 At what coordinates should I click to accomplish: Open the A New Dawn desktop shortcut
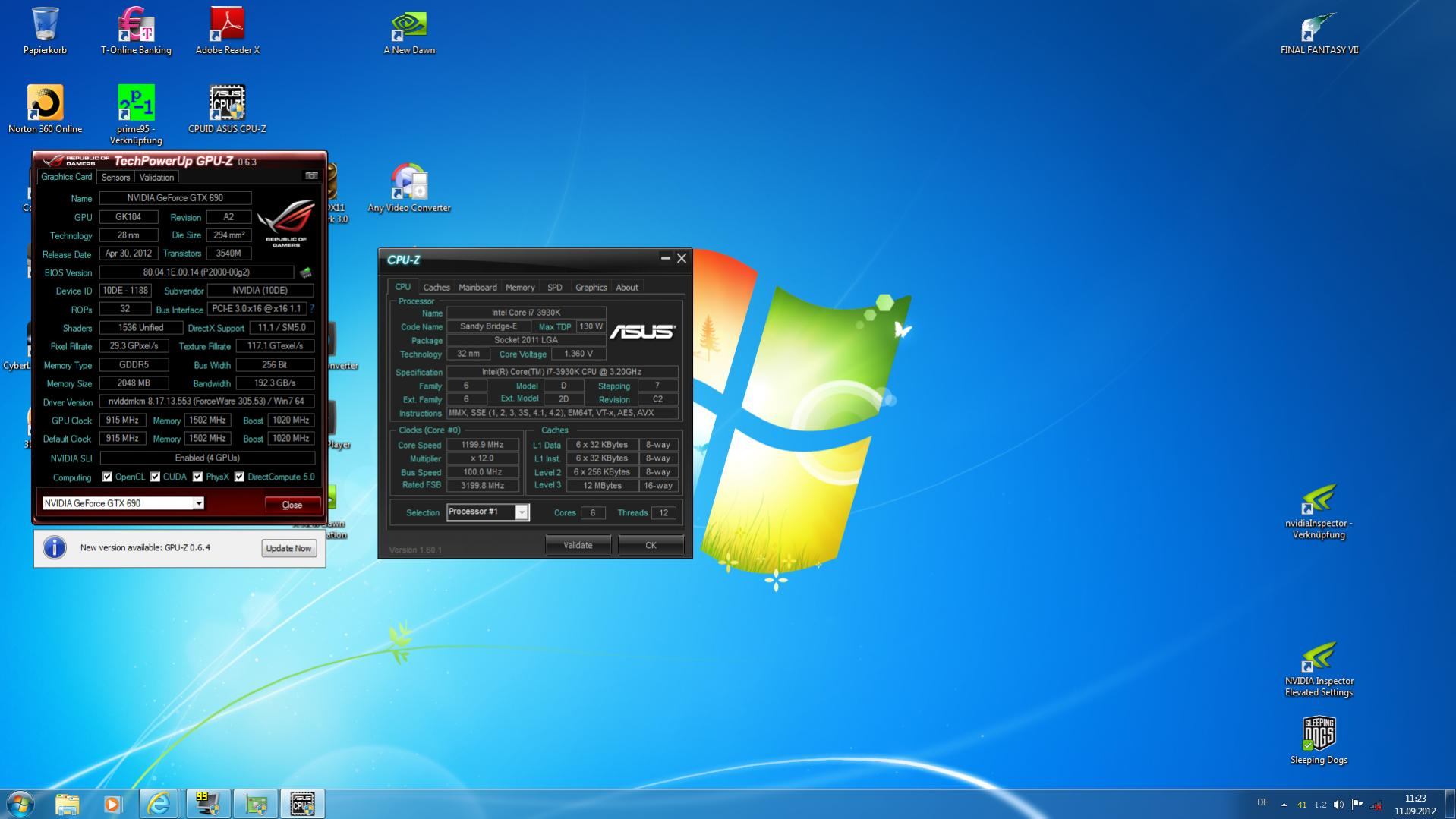pyautogui.click(x=409, y=31)
